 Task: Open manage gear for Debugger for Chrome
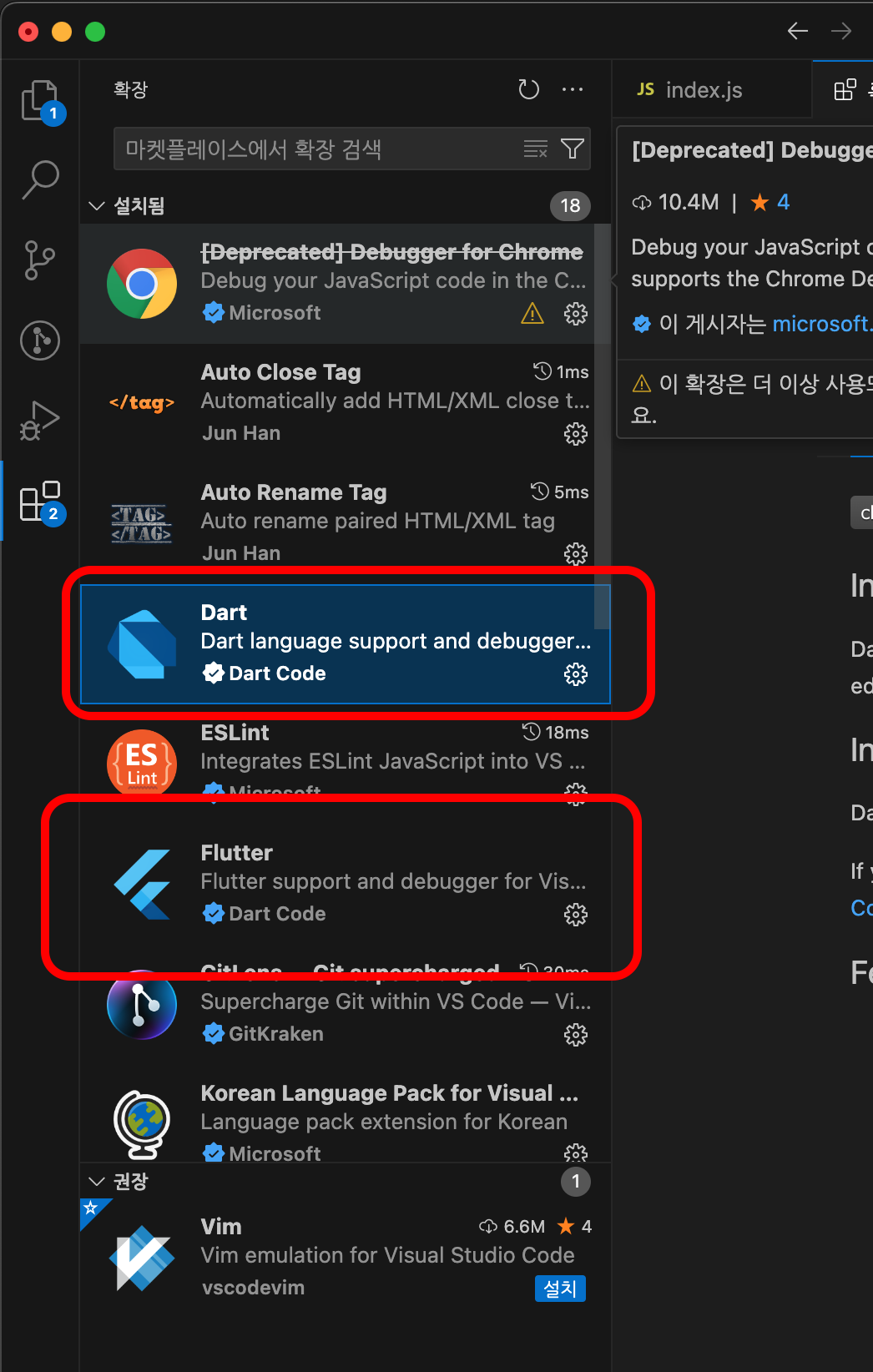coord(576,314)
